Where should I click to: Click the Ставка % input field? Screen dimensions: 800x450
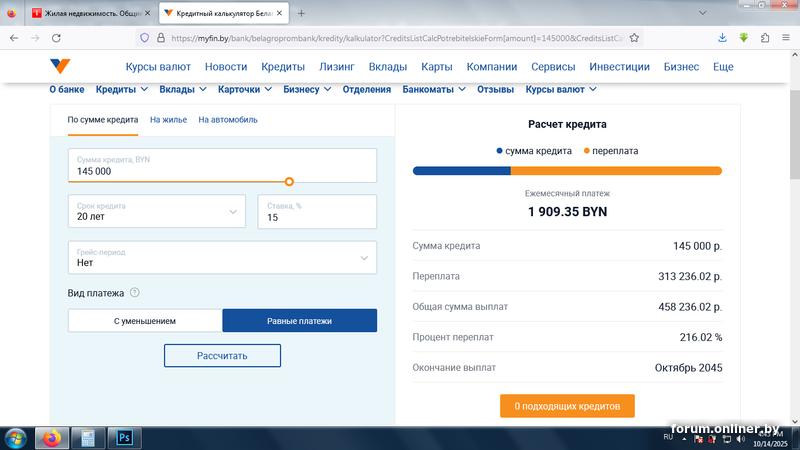(x=317, y=211)
